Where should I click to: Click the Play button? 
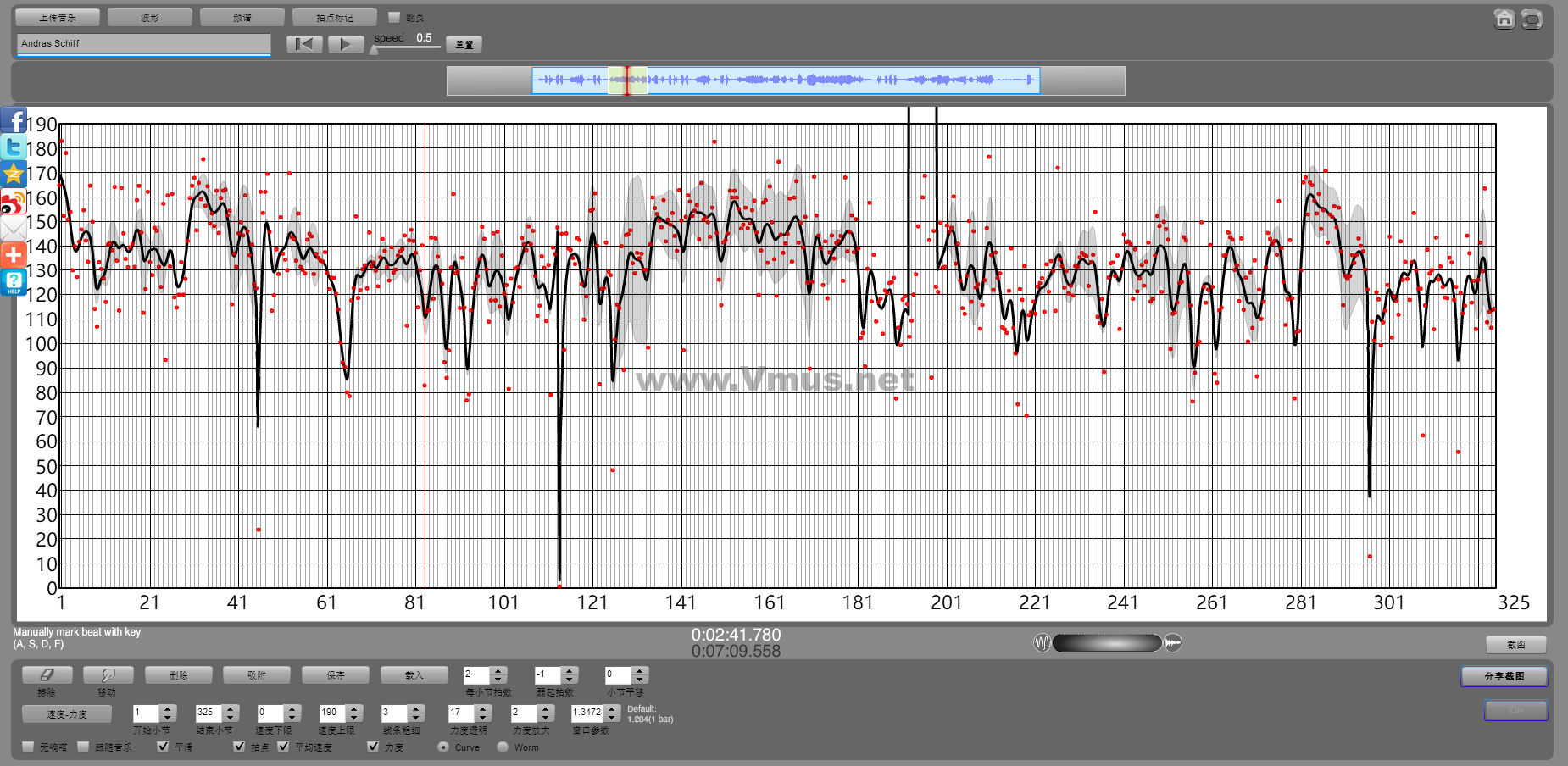pos(345,44)
